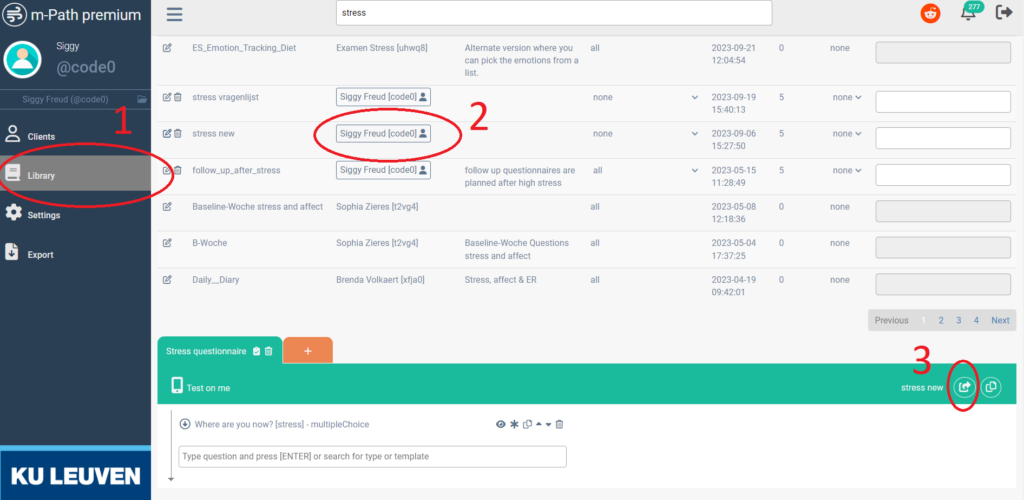Add a new tab with orange plus
1024x500 pixels.
coord(308,351)
